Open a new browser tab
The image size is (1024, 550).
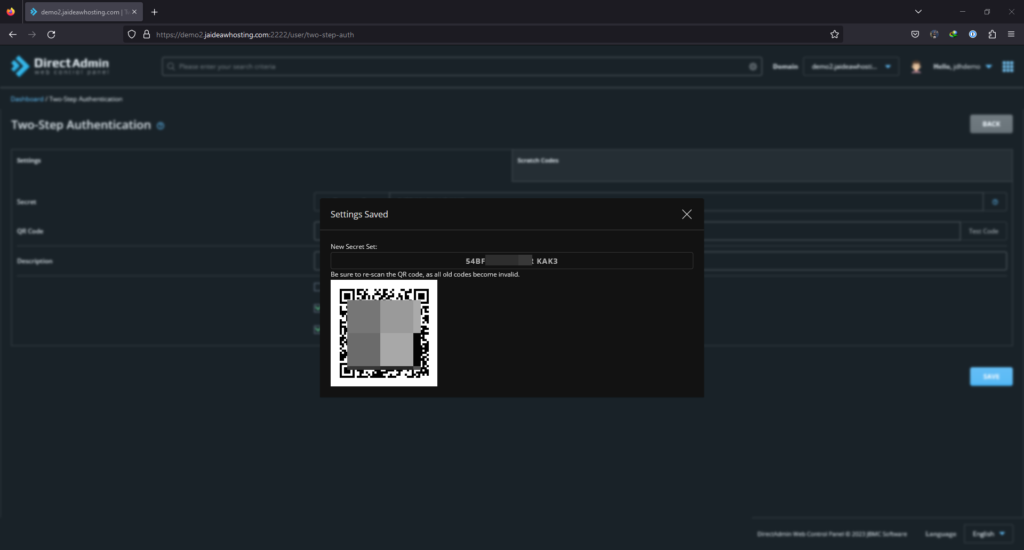point(154,12)
